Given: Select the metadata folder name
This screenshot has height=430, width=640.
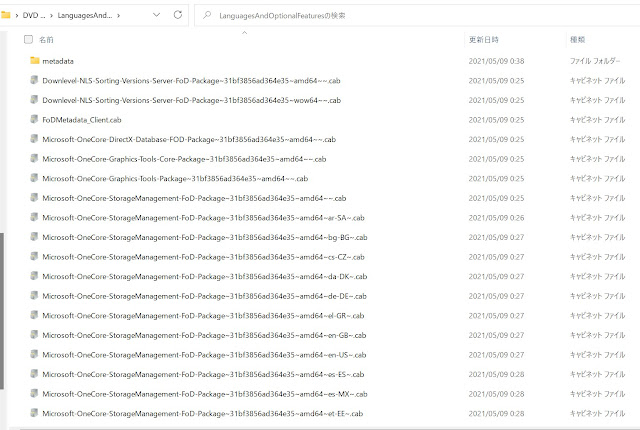Looking at the screenshot, I should coord(58,61).
